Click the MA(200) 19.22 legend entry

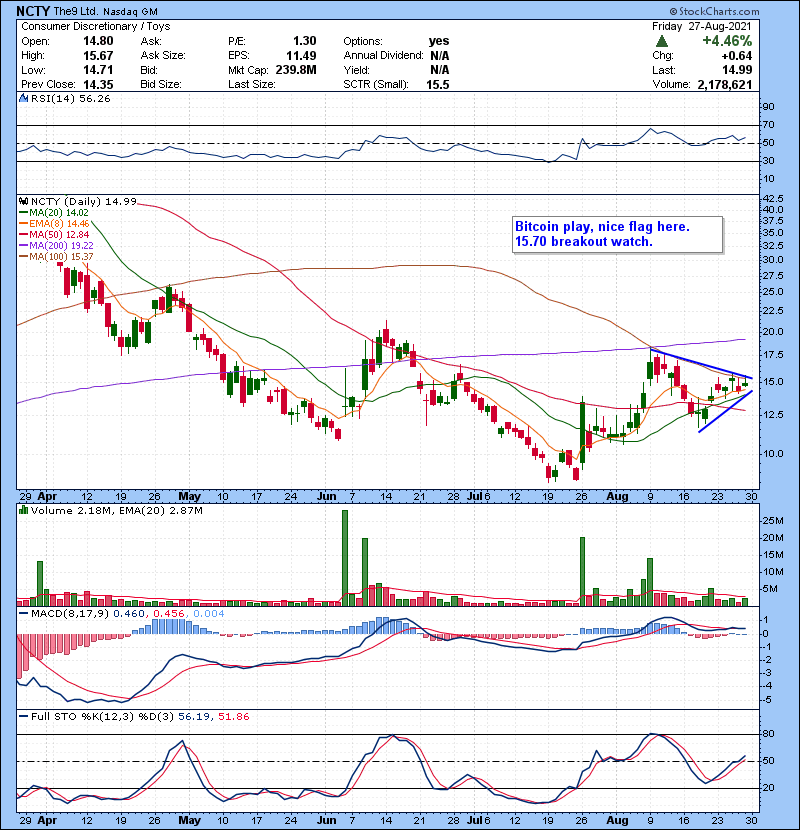(56, 246)
